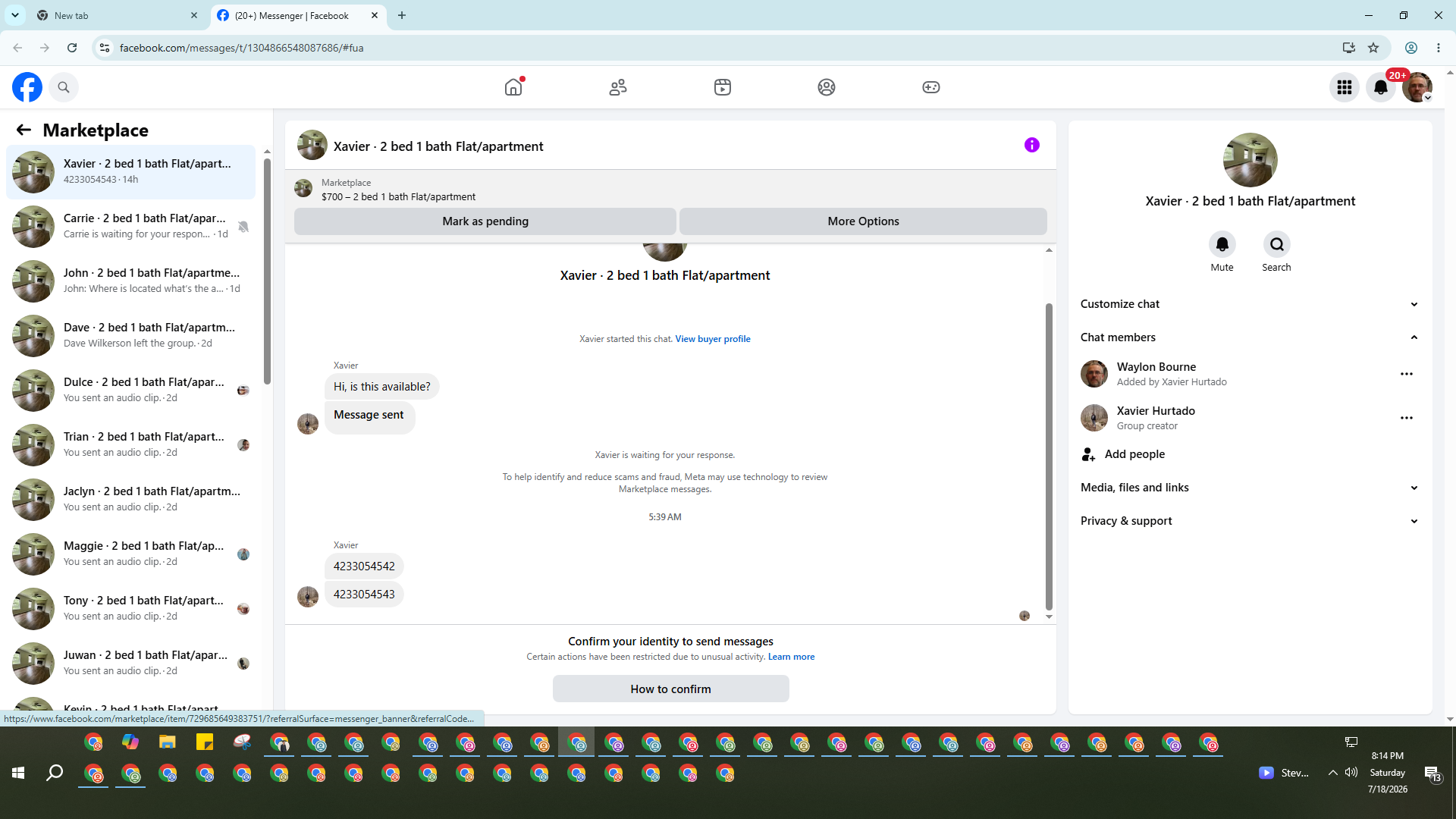Expand the Privacy & support section
Image resolution: width=1456 pixels, height=819 pixels.
[1249, 521]
